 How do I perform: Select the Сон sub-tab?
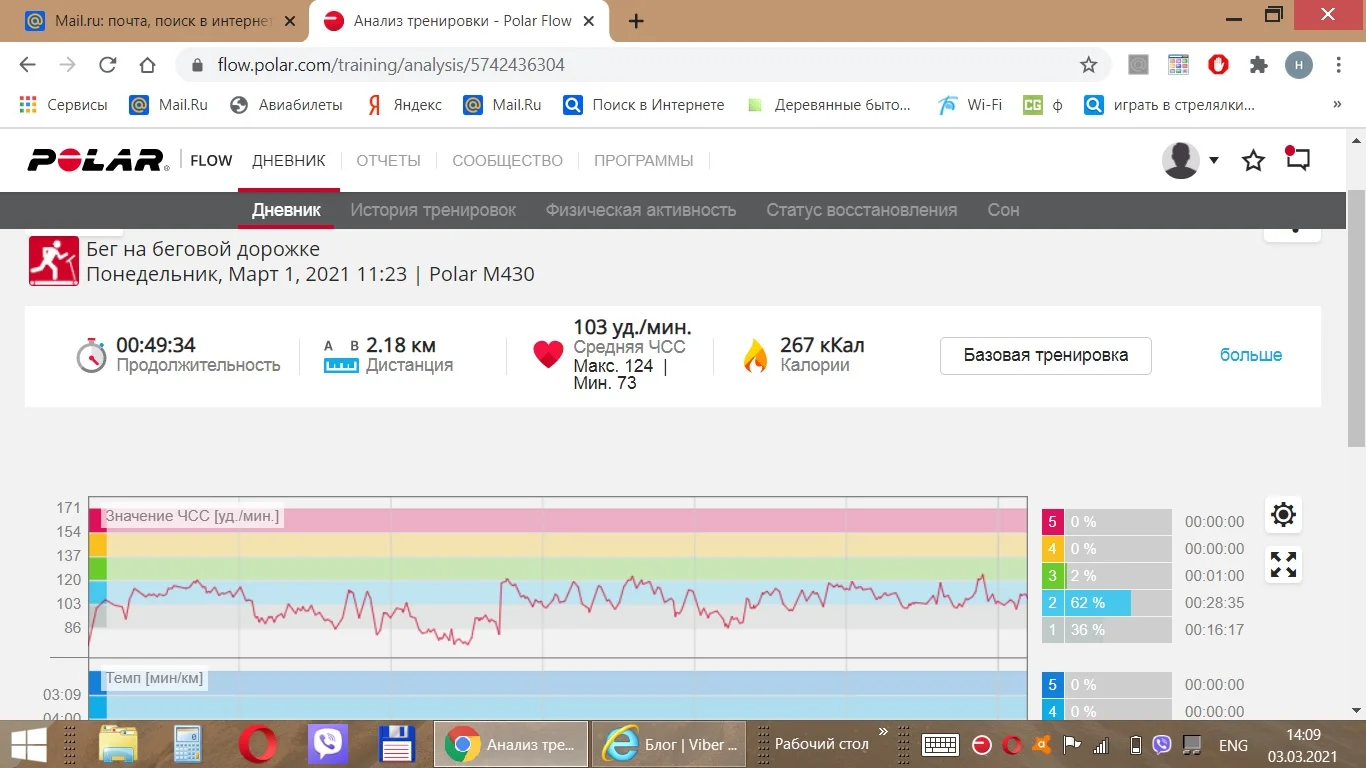click(x=1004, y=210)
